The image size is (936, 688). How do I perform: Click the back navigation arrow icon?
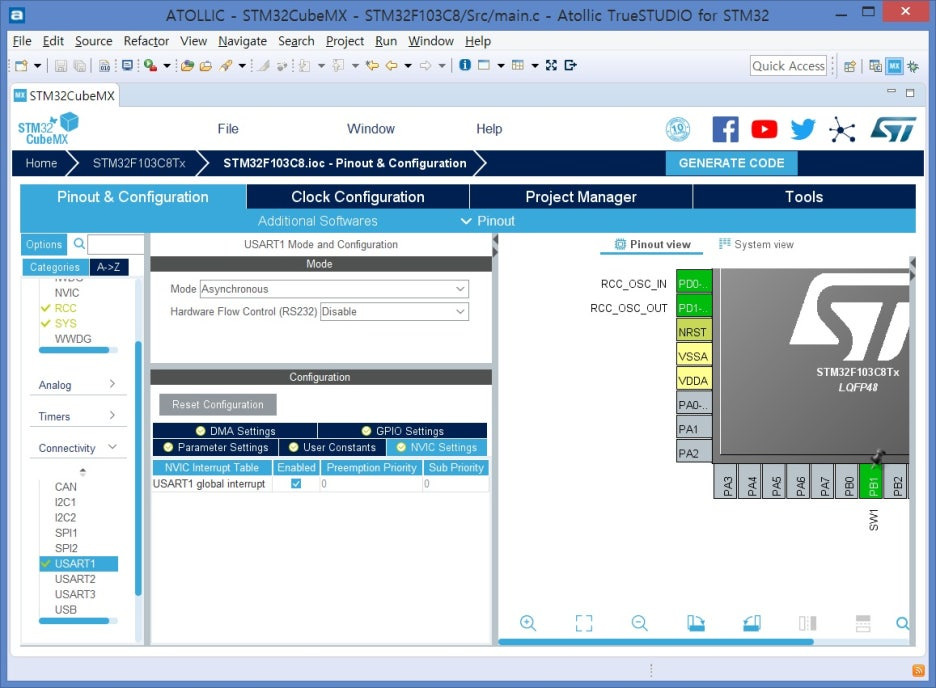392,66
